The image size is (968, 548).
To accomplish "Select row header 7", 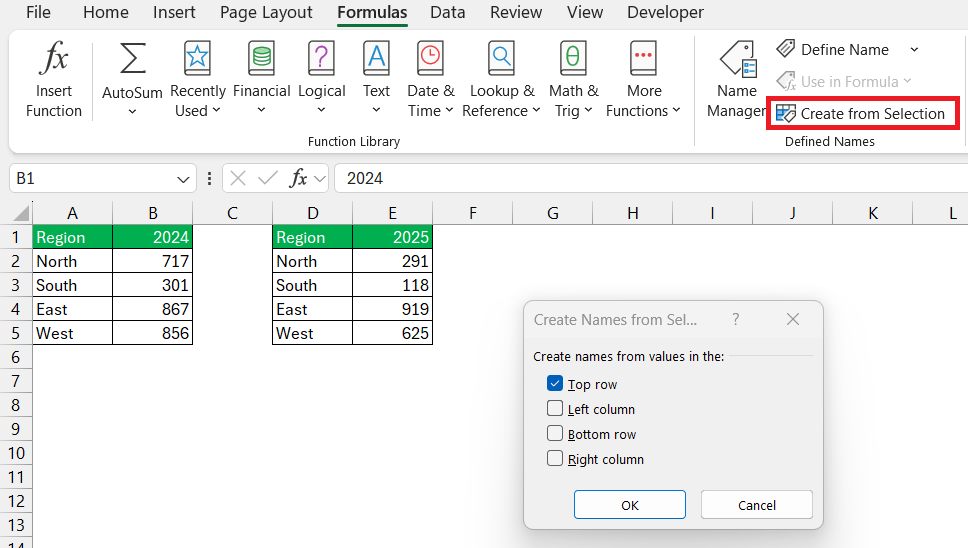I will (x=16, y=381).
